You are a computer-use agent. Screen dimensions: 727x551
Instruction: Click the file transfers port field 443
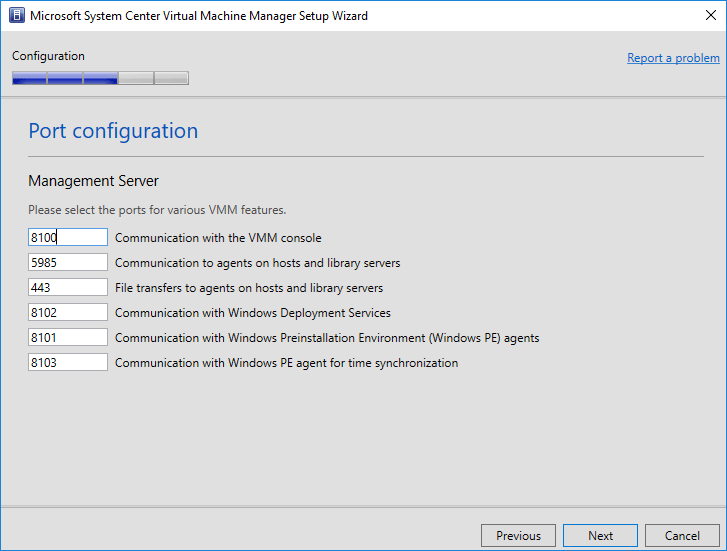(68, 287)
